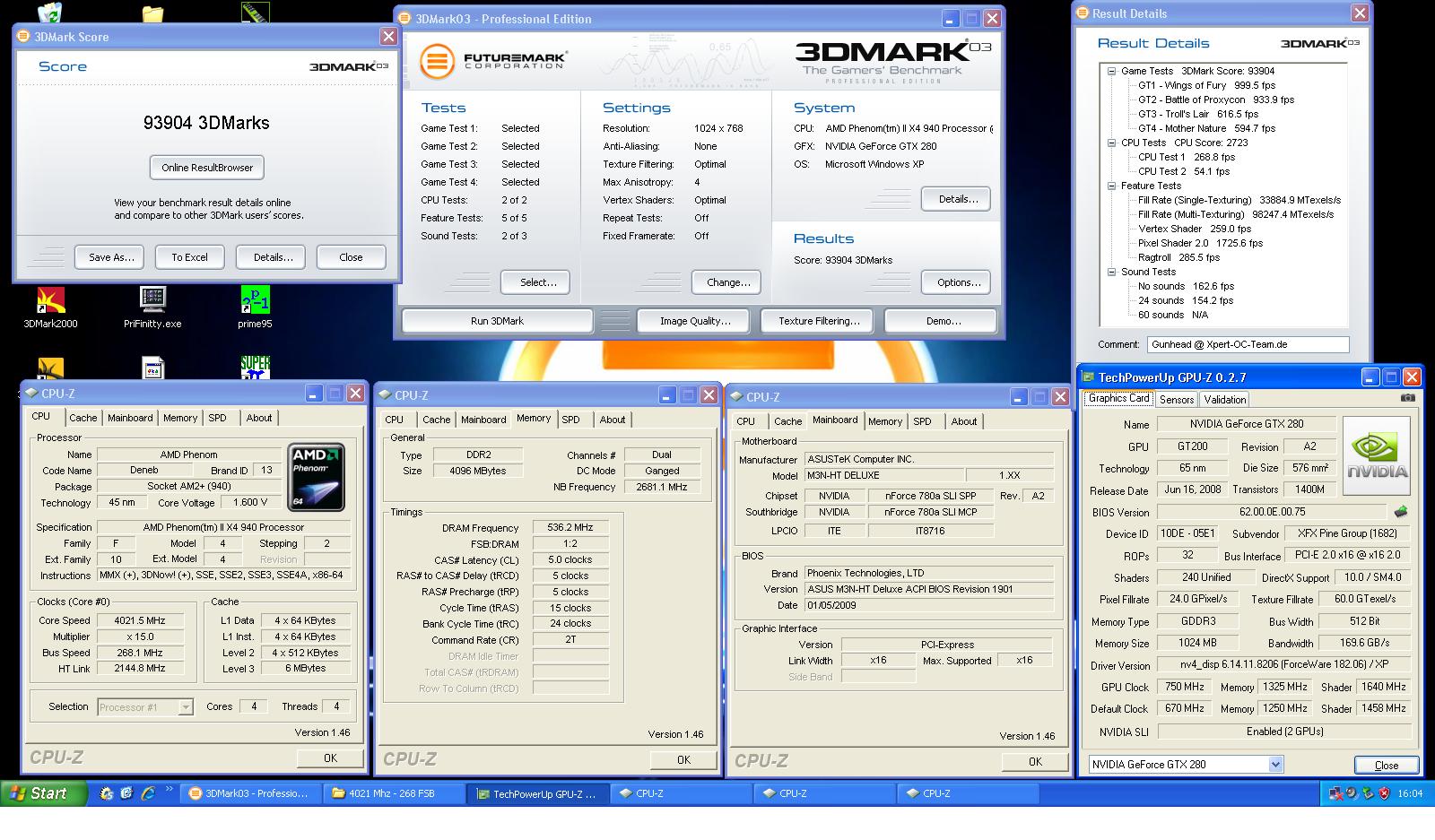Click Select... under Tests
The width and height of the screenshot is (1435, 840).
535,282
